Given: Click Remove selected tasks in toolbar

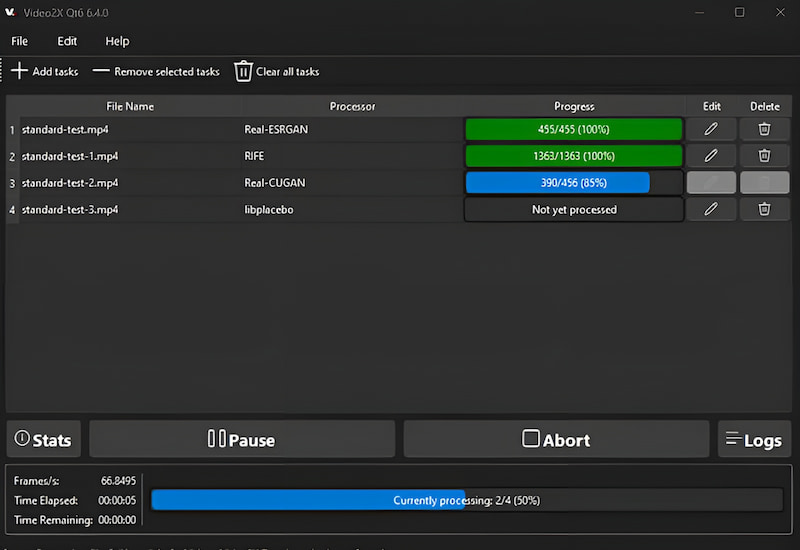Looking at the screenshot, I should click(156, 71).
